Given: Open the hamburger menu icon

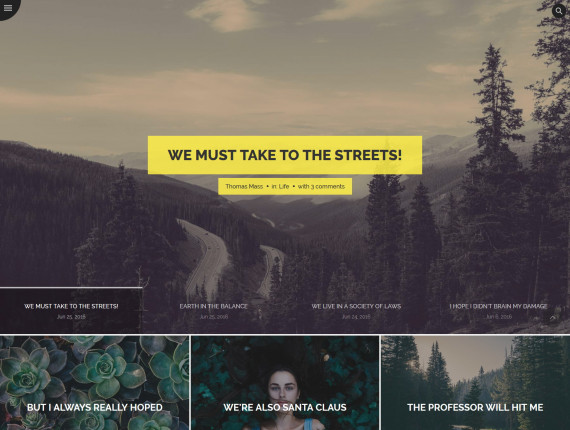Looking at the screenshot, I should click(8, 8).
